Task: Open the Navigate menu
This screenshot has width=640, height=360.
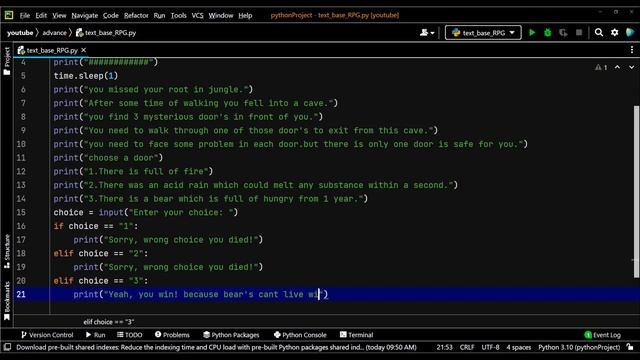Action: 84,16
